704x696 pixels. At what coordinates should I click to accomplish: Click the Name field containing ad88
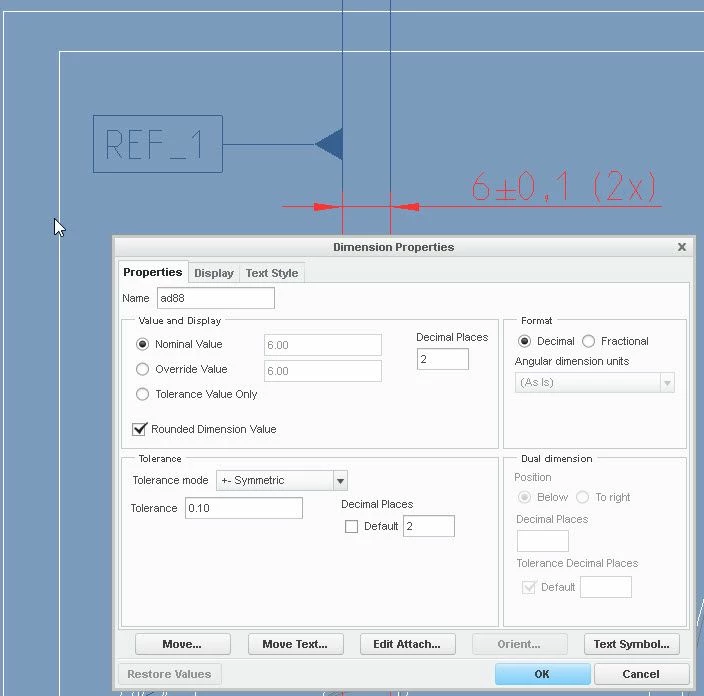click(x=216, y=298)
